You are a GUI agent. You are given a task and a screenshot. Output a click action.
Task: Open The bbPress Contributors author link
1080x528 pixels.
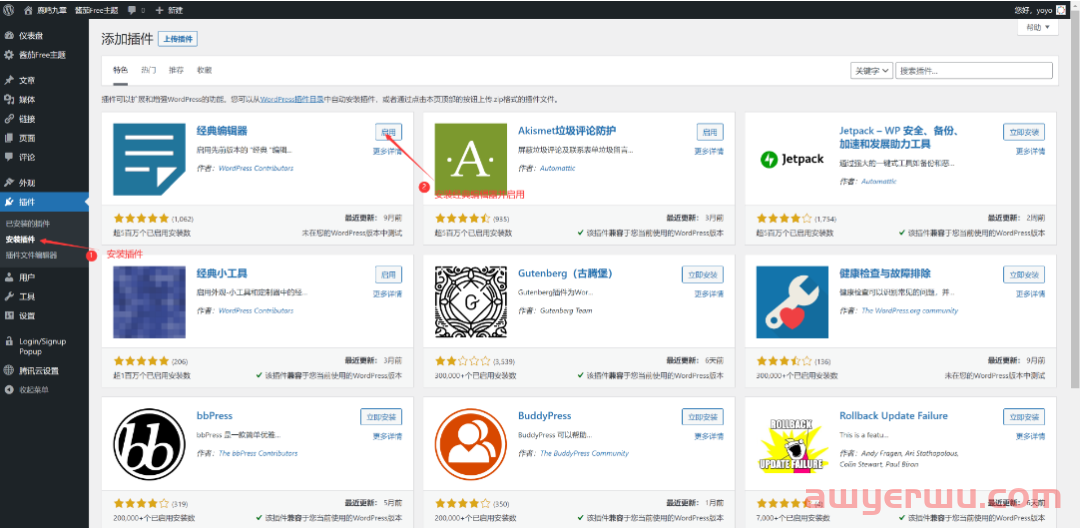pos(258,453)
